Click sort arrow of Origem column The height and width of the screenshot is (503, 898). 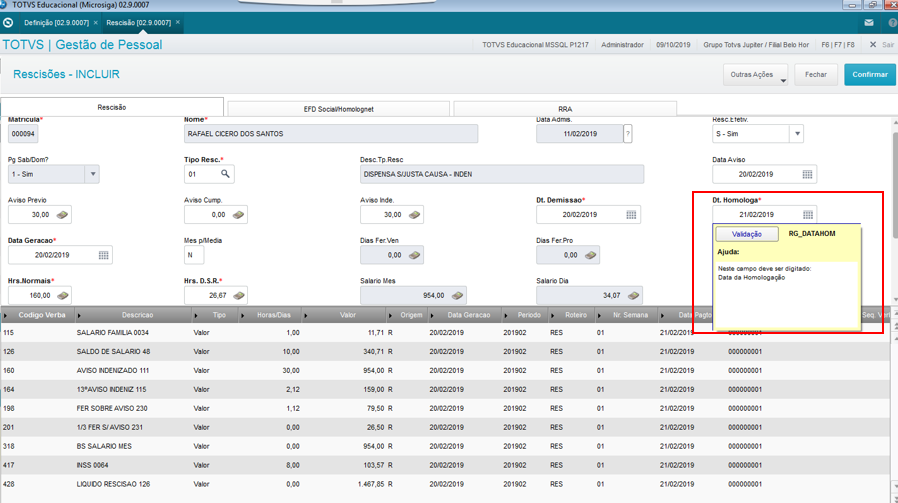pos(390,315)
